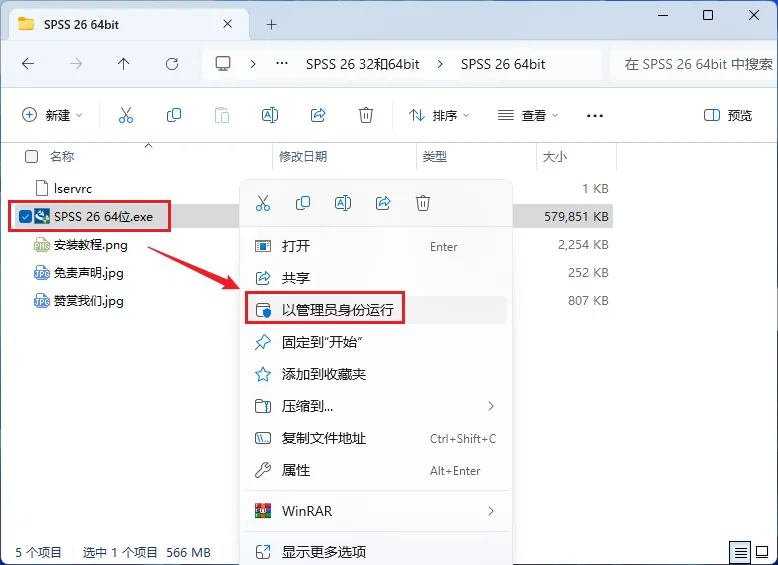778x565 pixels.
Task: Uncheck the SPSS 26 64位.exe checkbox
Action: point(25,216)
